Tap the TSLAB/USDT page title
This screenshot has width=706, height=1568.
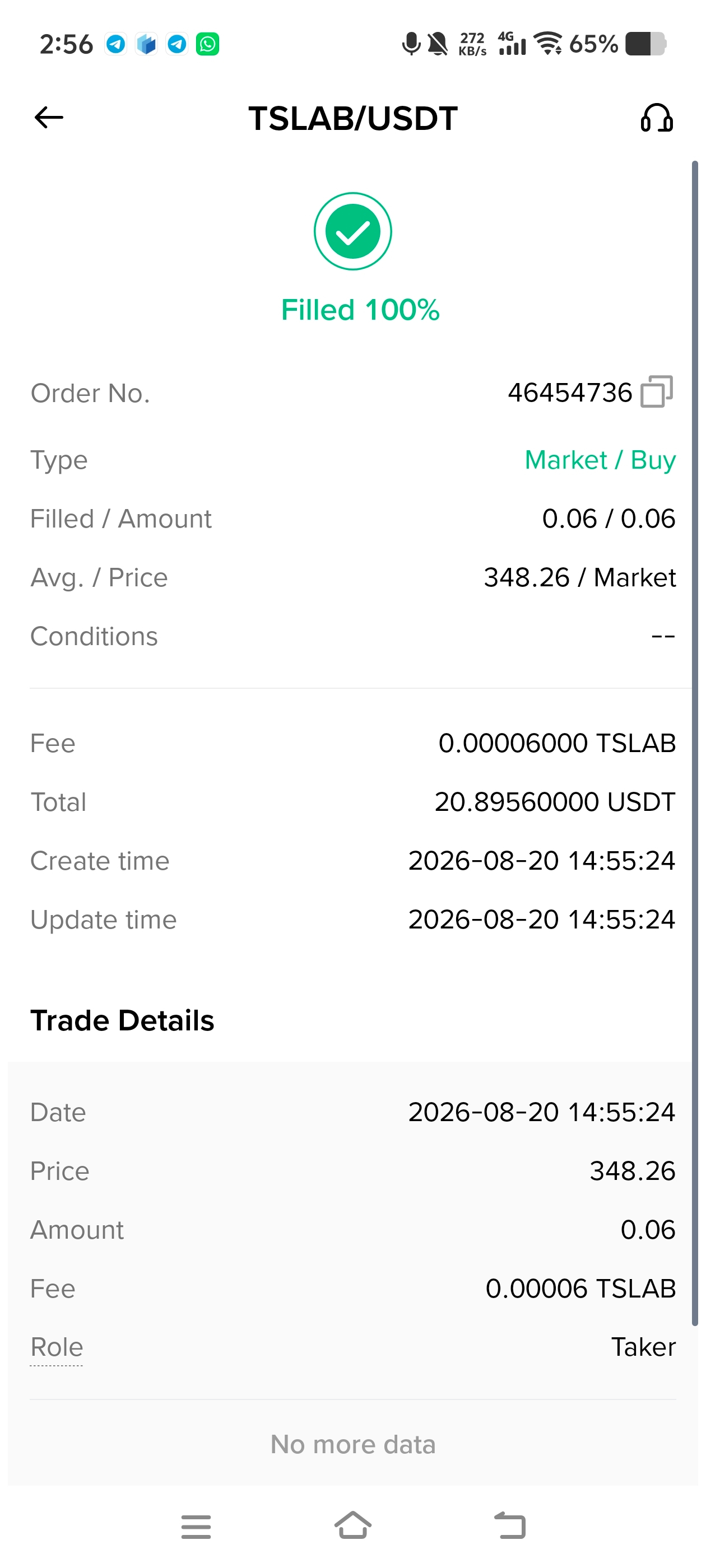tap(352, 118)
